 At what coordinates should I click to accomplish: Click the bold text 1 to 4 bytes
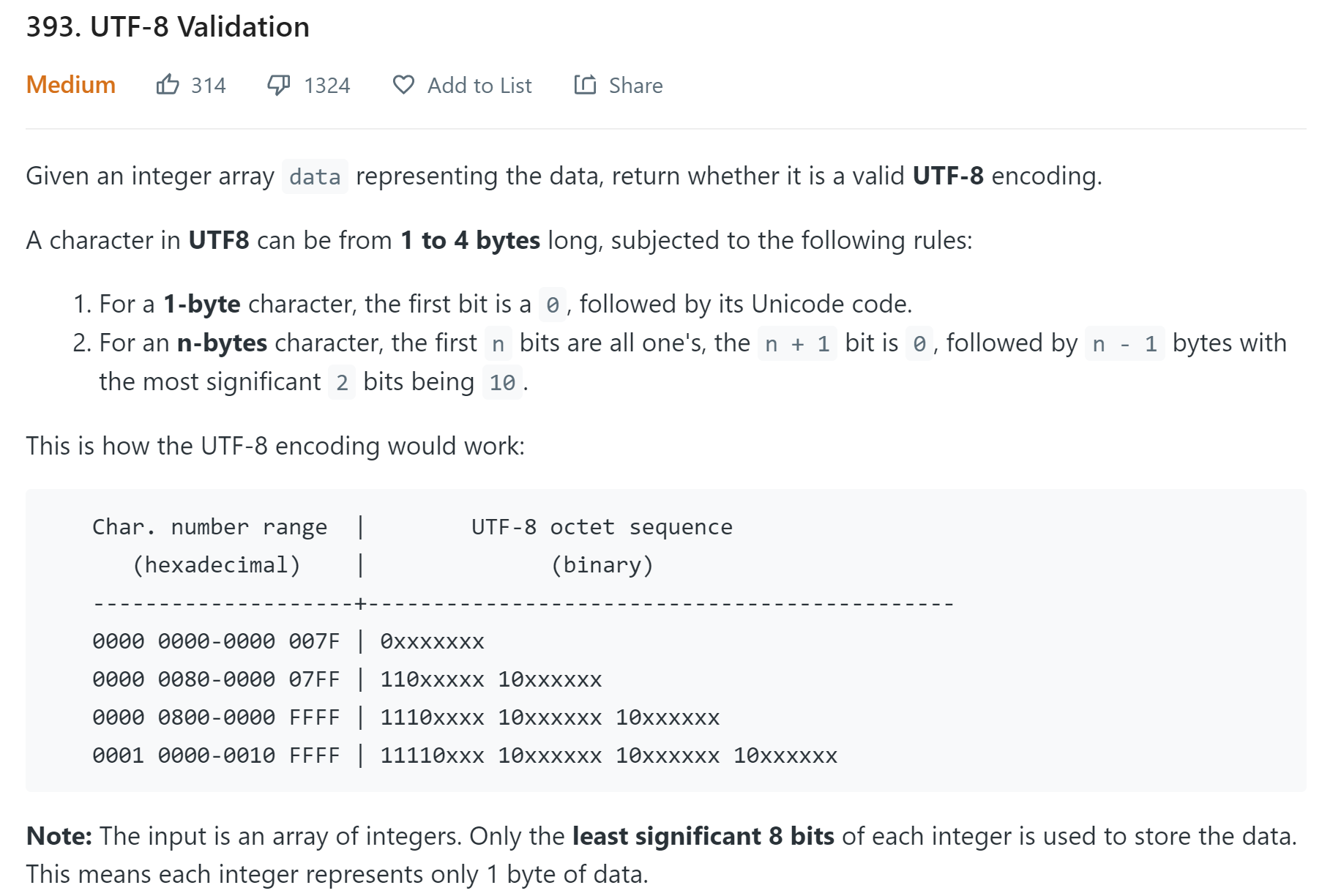coord(470,240)
